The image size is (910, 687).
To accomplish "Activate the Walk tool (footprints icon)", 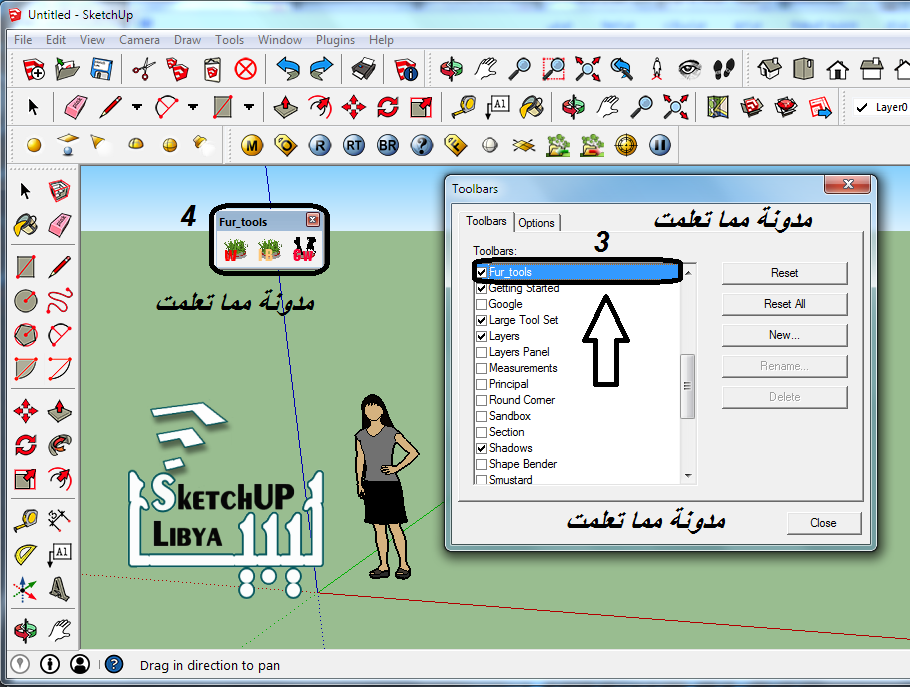I will coord(723,70).
